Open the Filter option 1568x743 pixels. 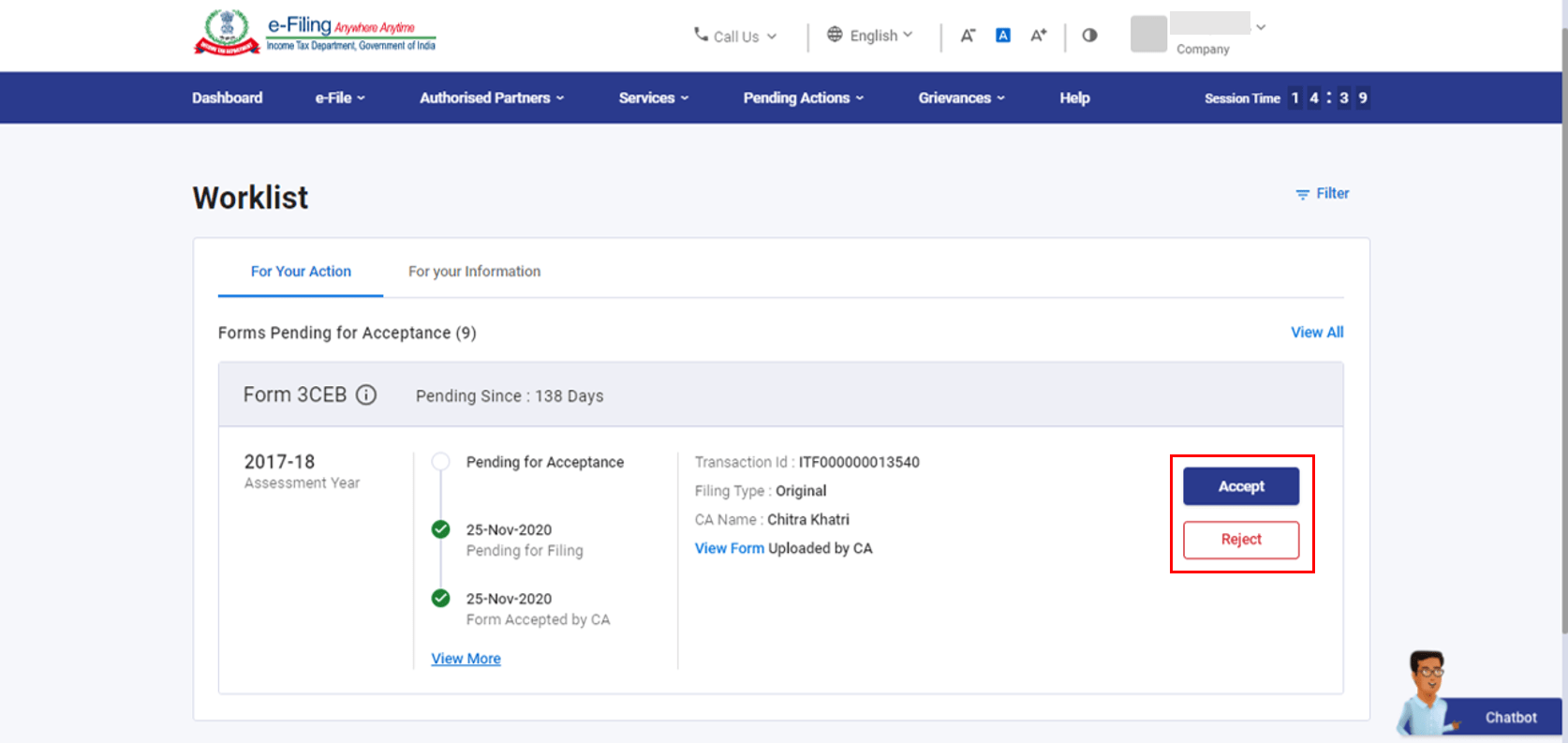point(1322,194)
